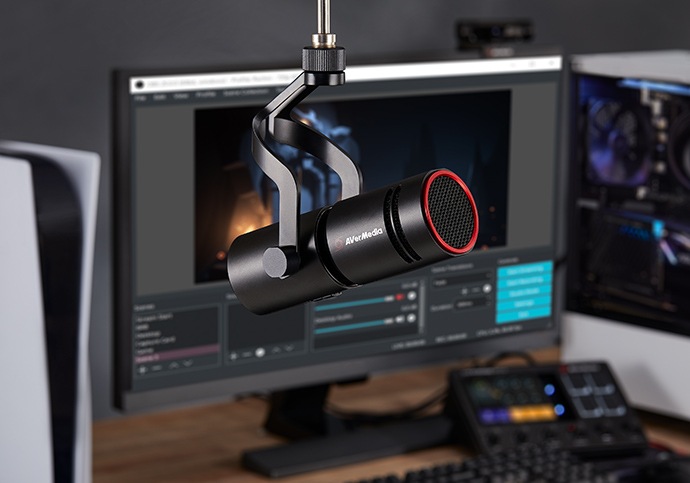Click the transition Duration value field

(x=472, y=304)
